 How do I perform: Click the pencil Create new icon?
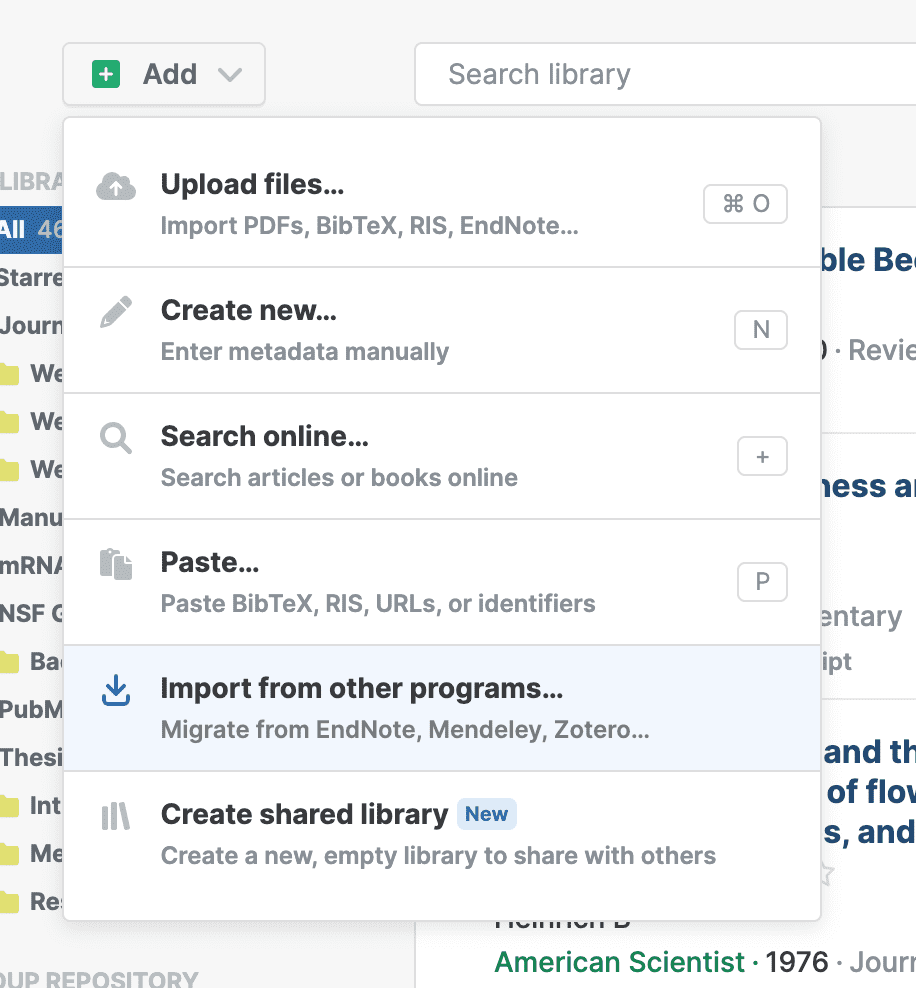(116, 313)
